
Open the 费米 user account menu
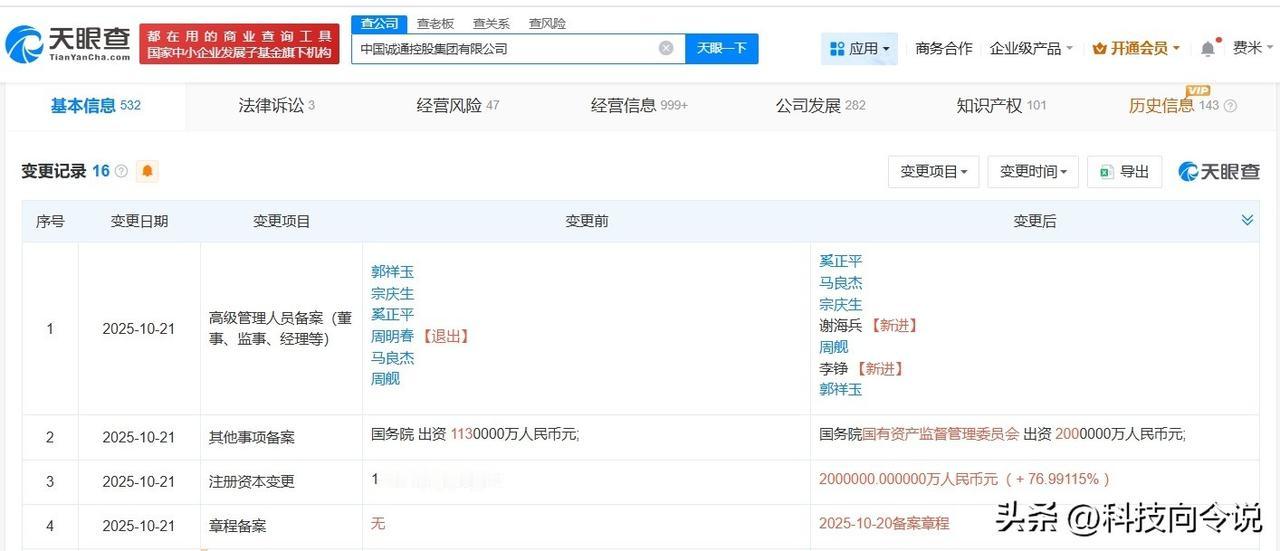(x=1252, y=48)
